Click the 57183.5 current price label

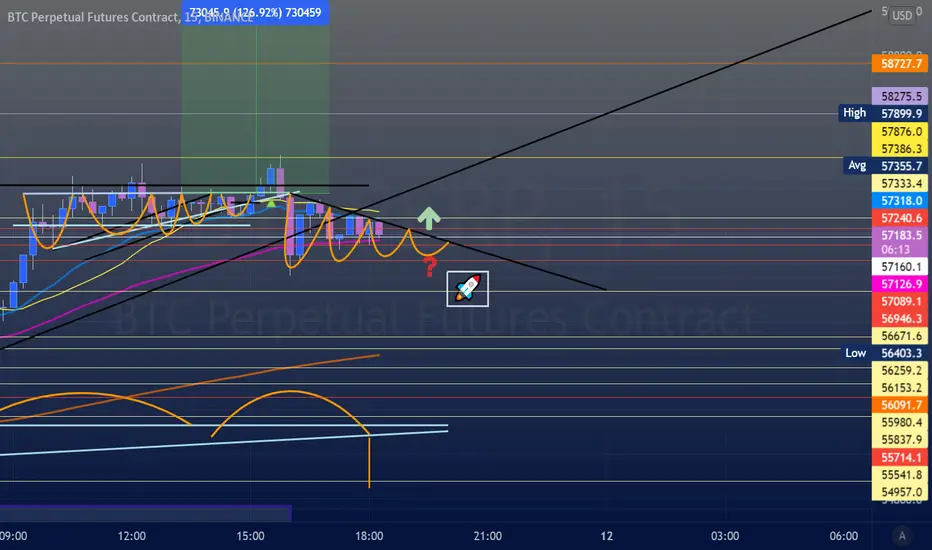[x=900, y=235]
